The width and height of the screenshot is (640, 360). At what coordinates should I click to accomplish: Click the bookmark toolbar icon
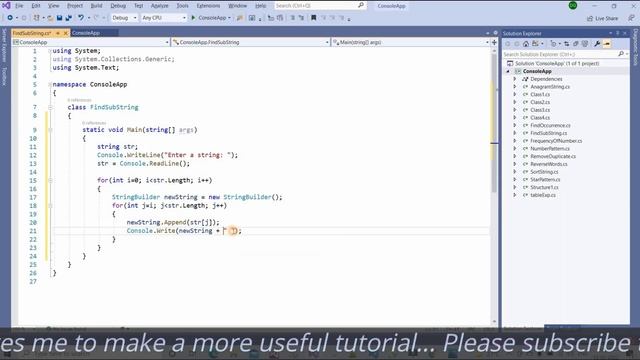[313, 18]
